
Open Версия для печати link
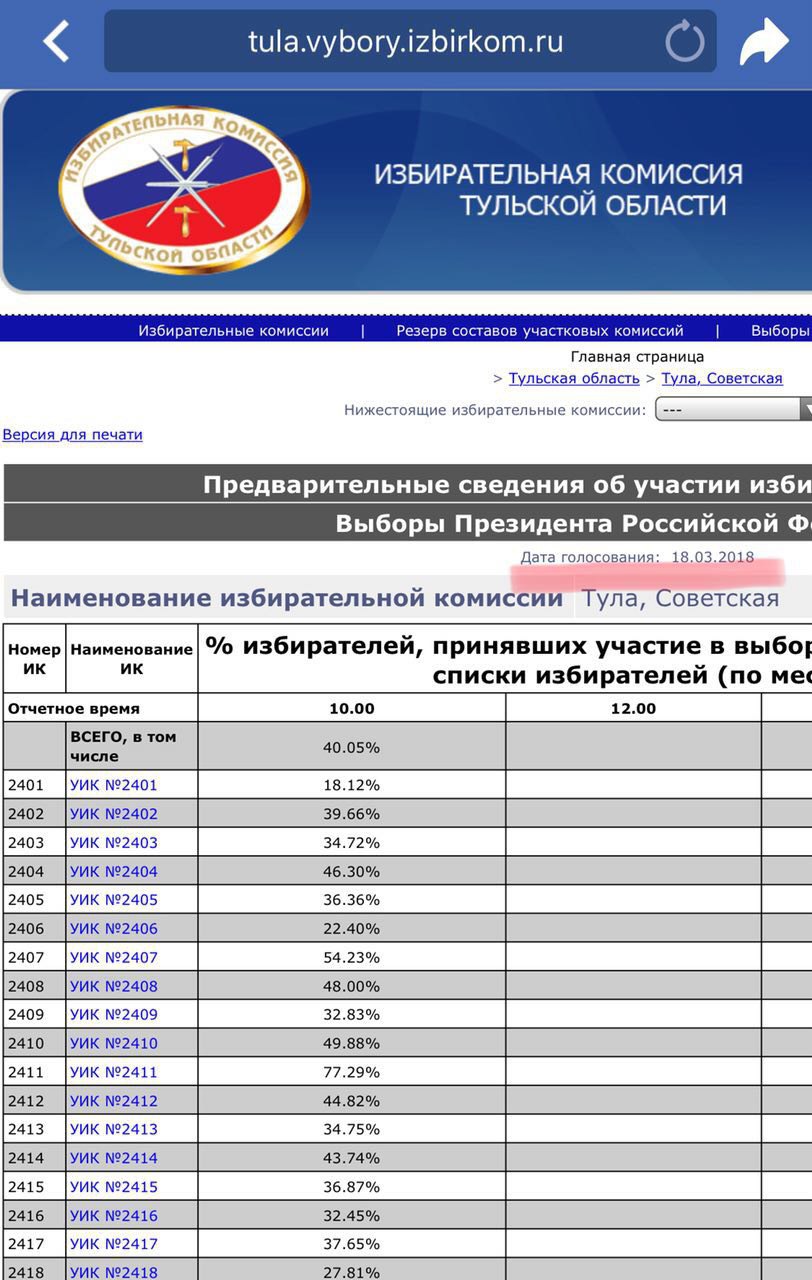pyautogui.click(x=72, y=434)
